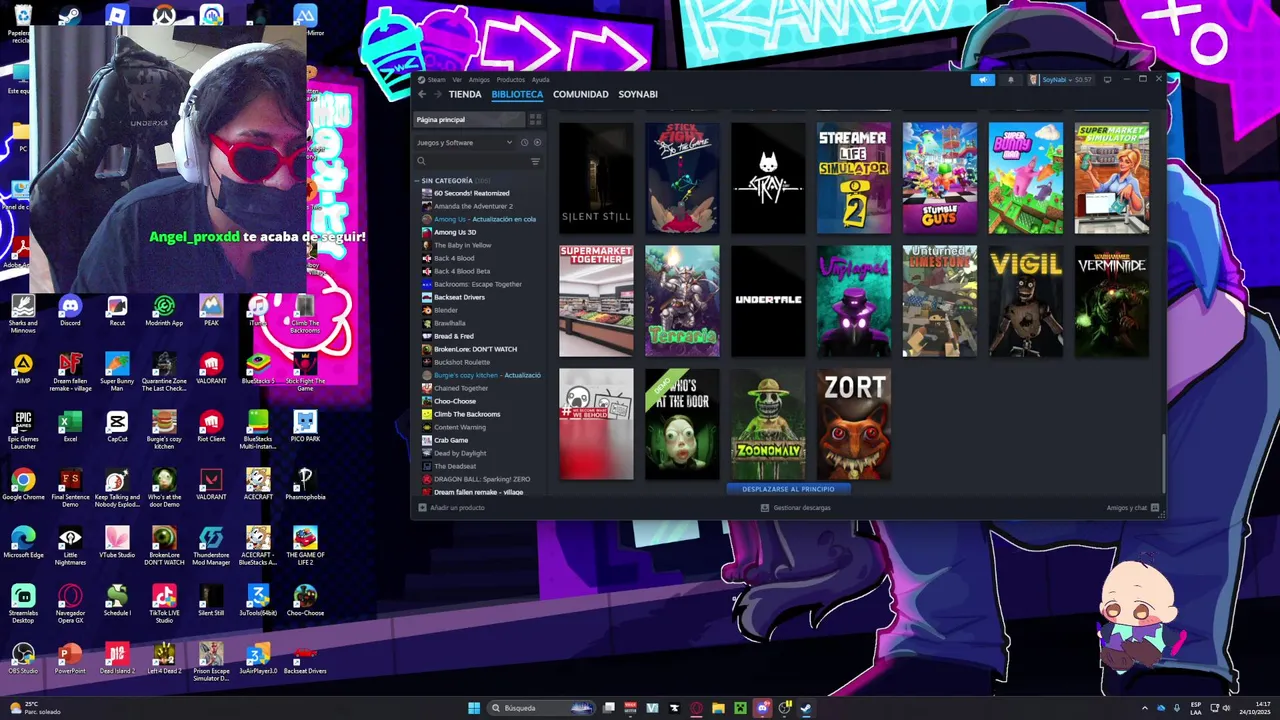Open the Ver menu

(x=457, y=80)
